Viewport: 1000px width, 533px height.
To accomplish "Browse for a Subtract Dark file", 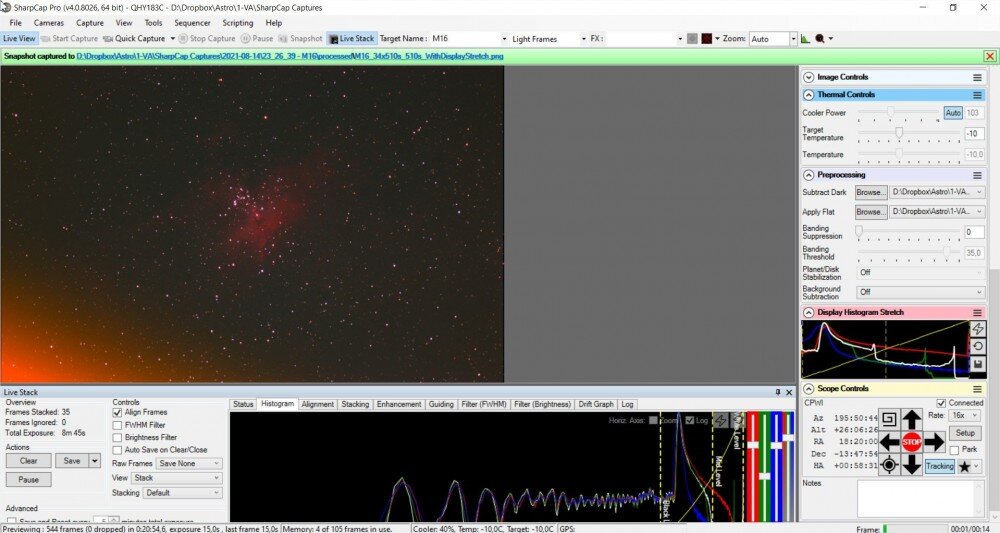I will [871, 192].
